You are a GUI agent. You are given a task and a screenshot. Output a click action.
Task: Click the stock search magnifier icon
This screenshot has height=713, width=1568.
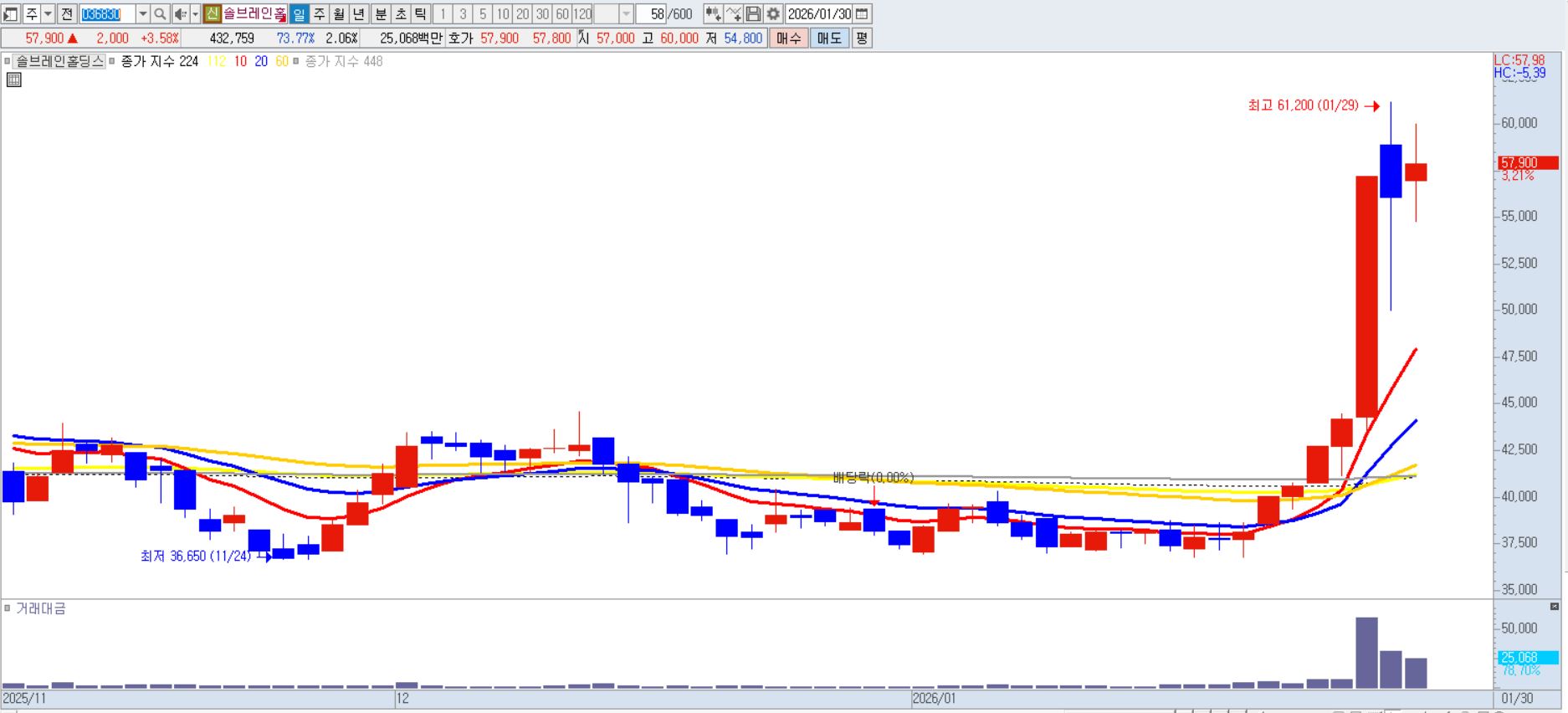point(160,14)
